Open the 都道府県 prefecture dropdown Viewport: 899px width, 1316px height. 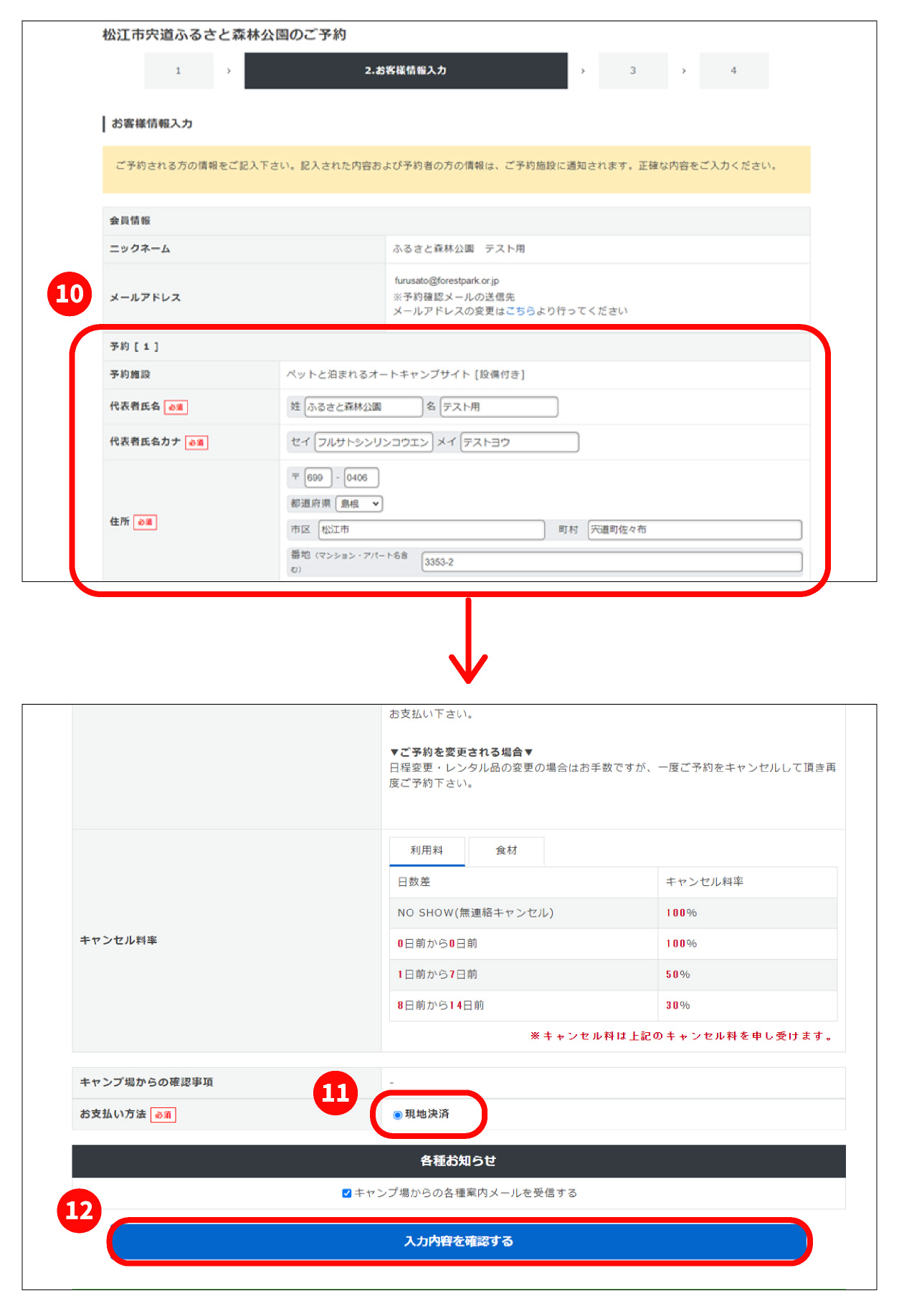(359, 504)
